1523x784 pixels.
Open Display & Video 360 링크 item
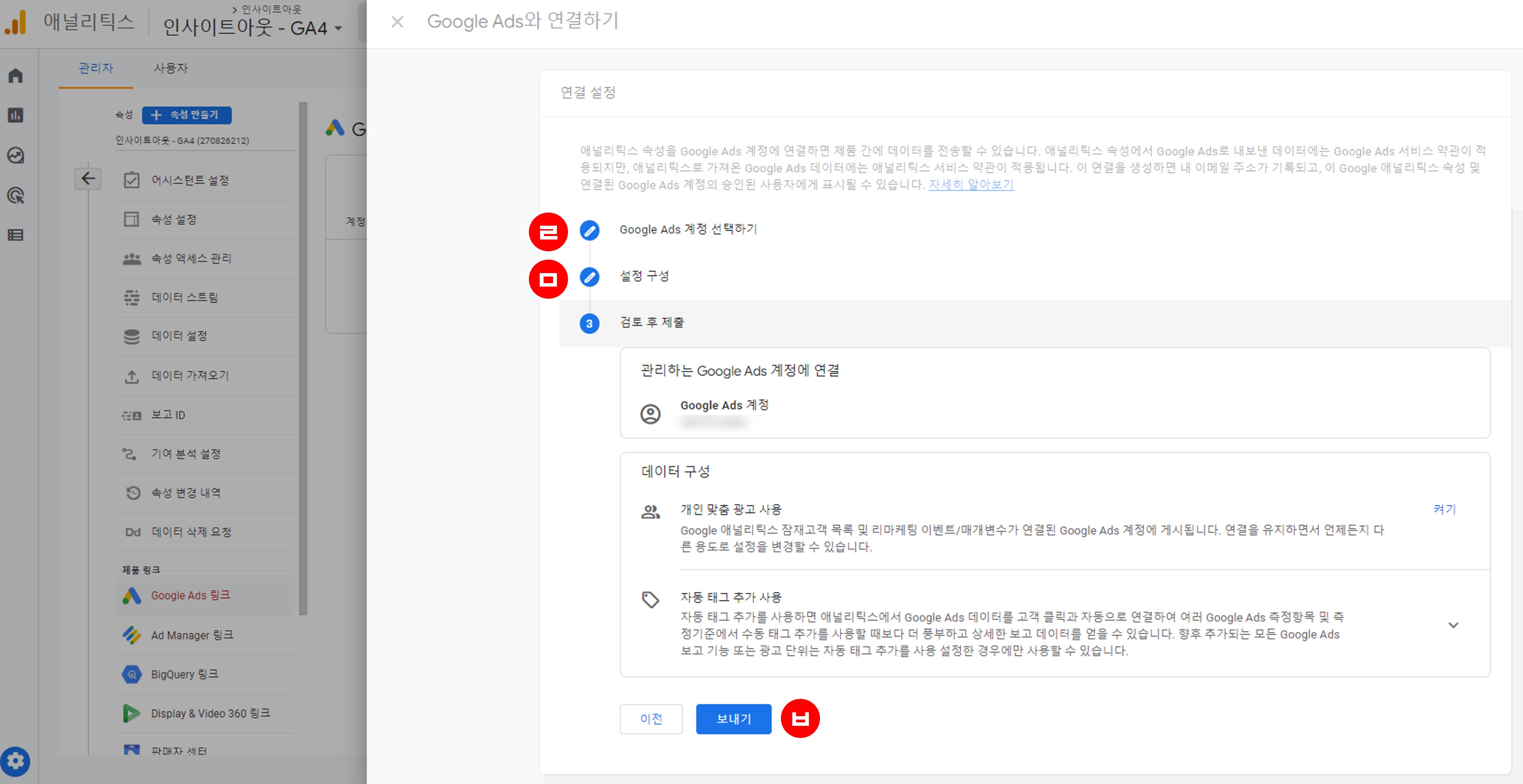pos(206,714)
